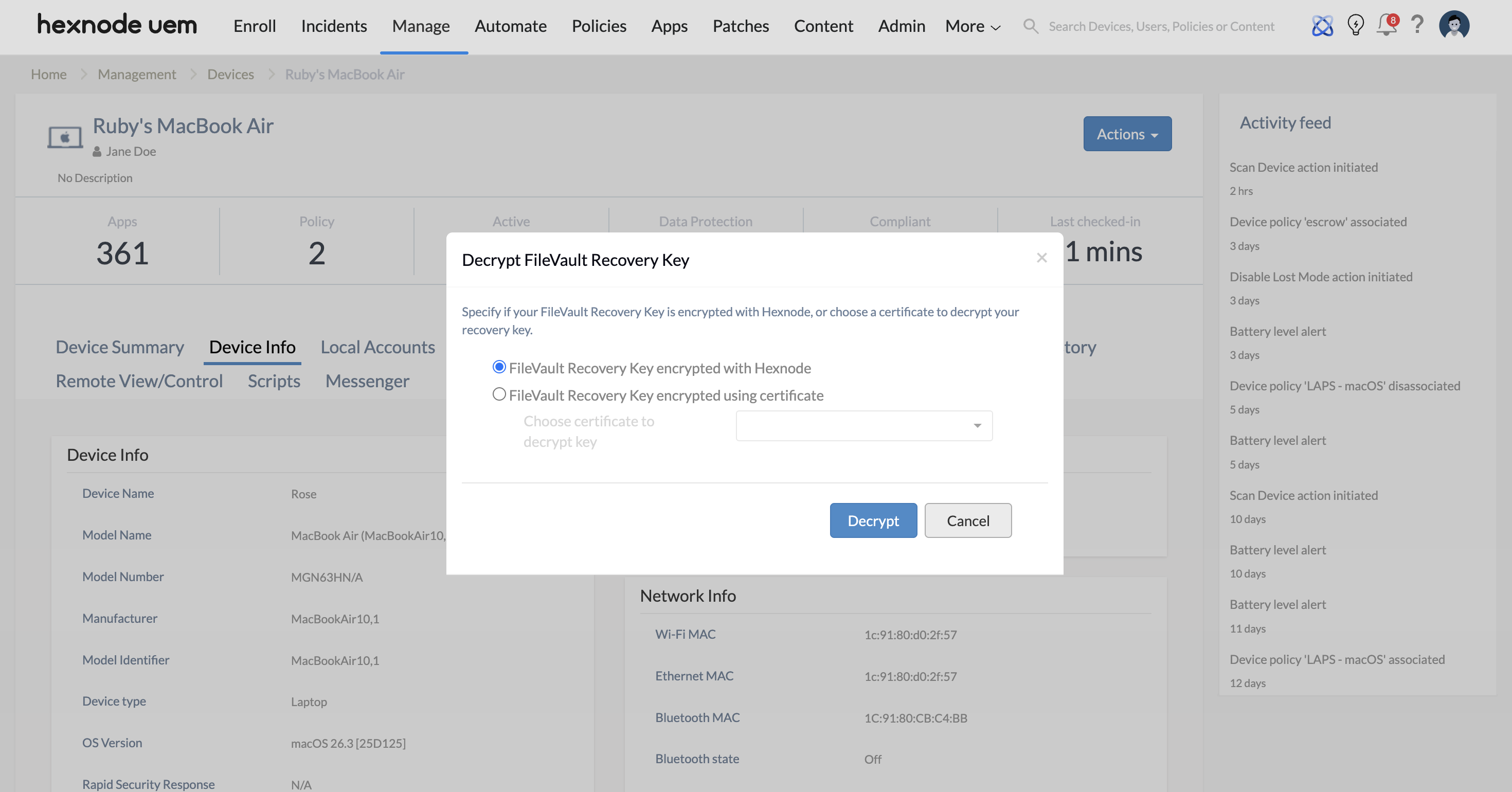Click the Decrypt button
The height and width of the screenshot is (792, 1512).
click(x=873, y=520)
